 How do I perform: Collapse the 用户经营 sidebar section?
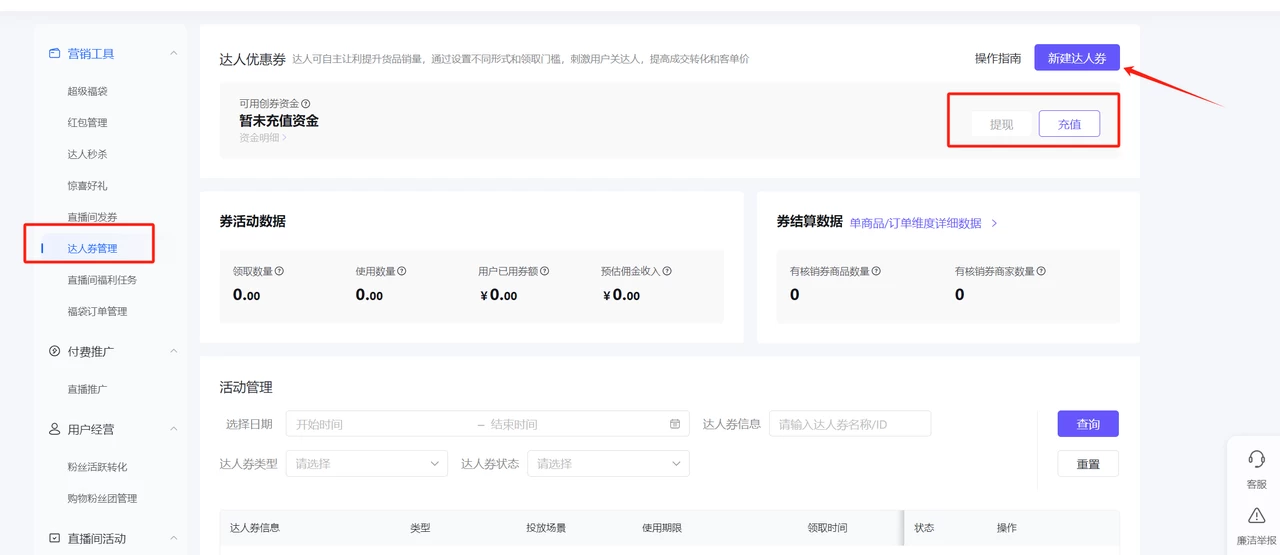click(x=174, y=429)
